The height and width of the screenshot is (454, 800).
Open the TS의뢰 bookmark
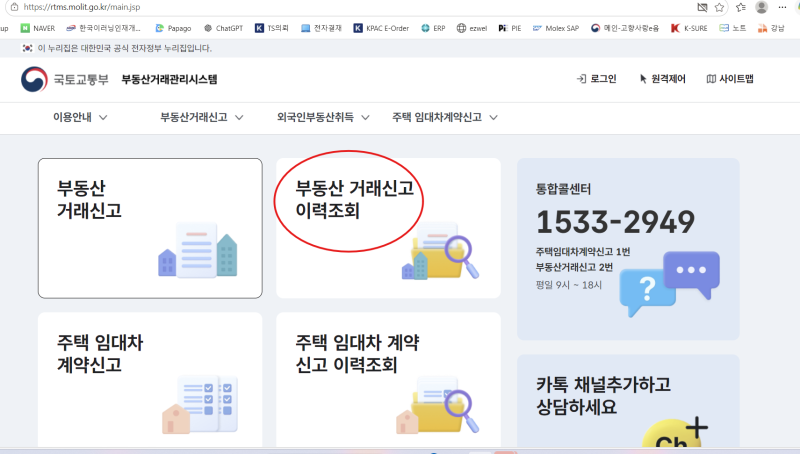click(272, 28)
